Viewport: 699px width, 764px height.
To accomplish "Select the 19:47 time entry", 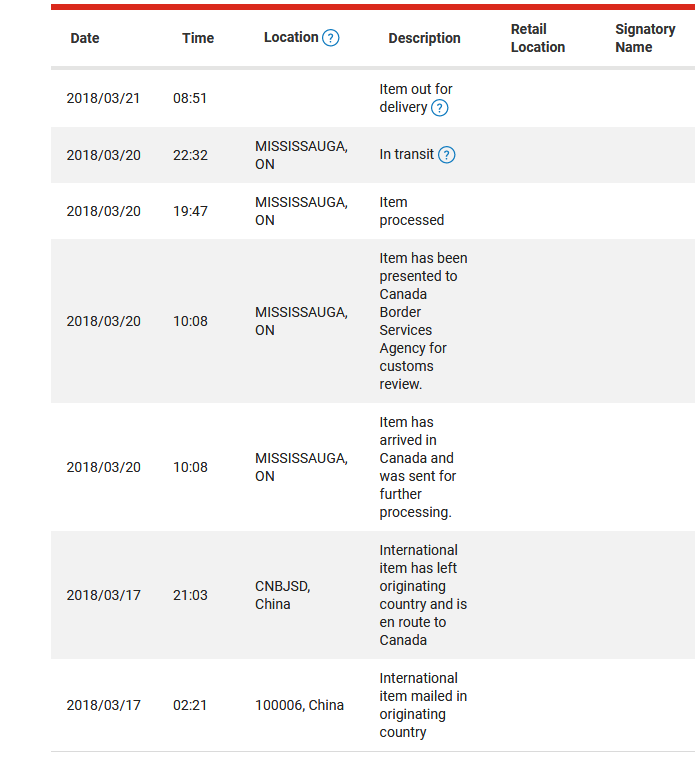I will coord(190,211).
